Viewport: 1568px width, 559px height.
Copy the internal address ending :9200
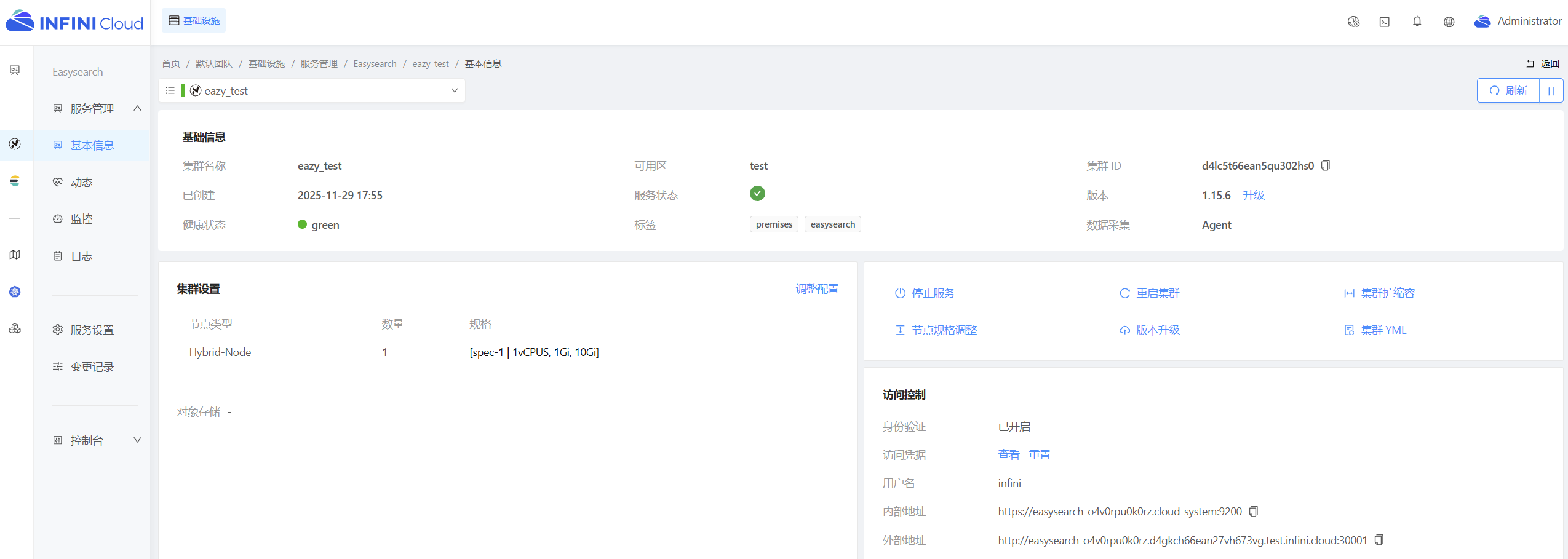[1253, 512]
